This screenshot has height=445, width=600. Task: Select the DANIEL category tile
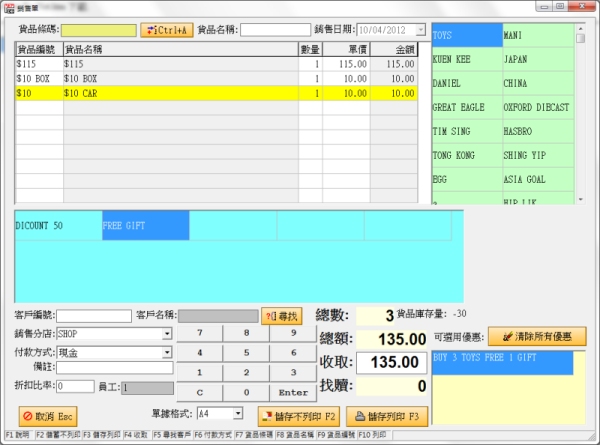tap(467, 83)
